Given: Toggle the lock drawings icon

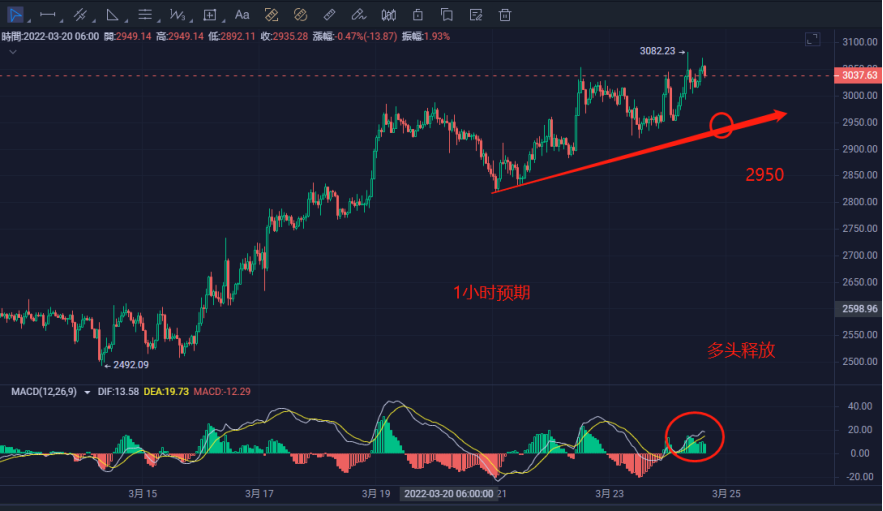Looking at the screenshot, I should [418, 15].
